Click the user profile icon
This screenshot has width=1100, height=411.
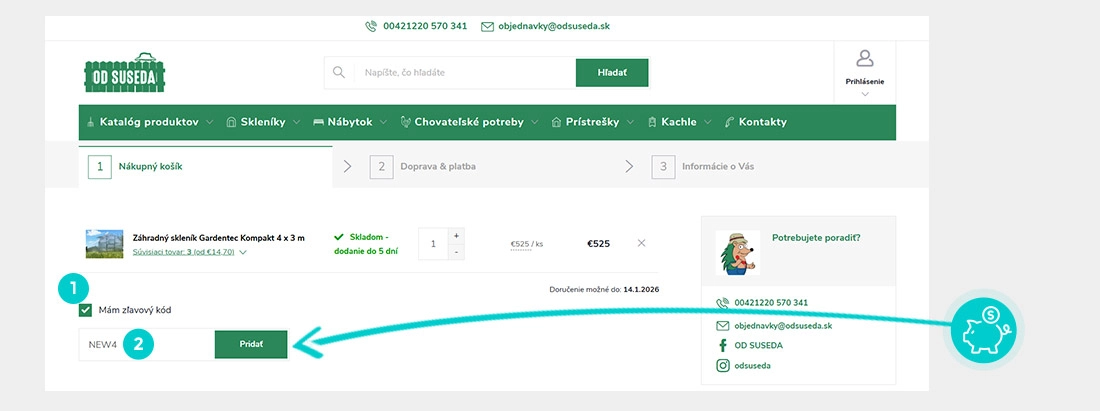click(865, 58)
